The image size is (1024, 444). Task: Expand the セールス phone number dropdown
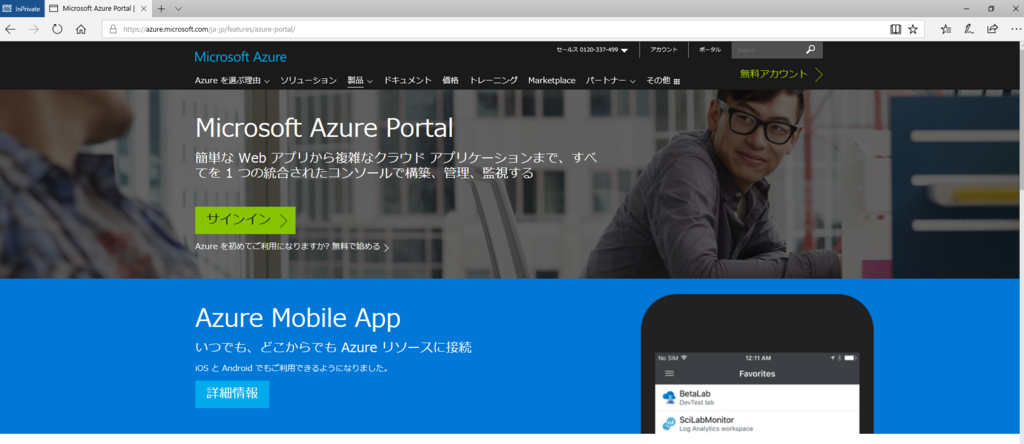(624, 50)
